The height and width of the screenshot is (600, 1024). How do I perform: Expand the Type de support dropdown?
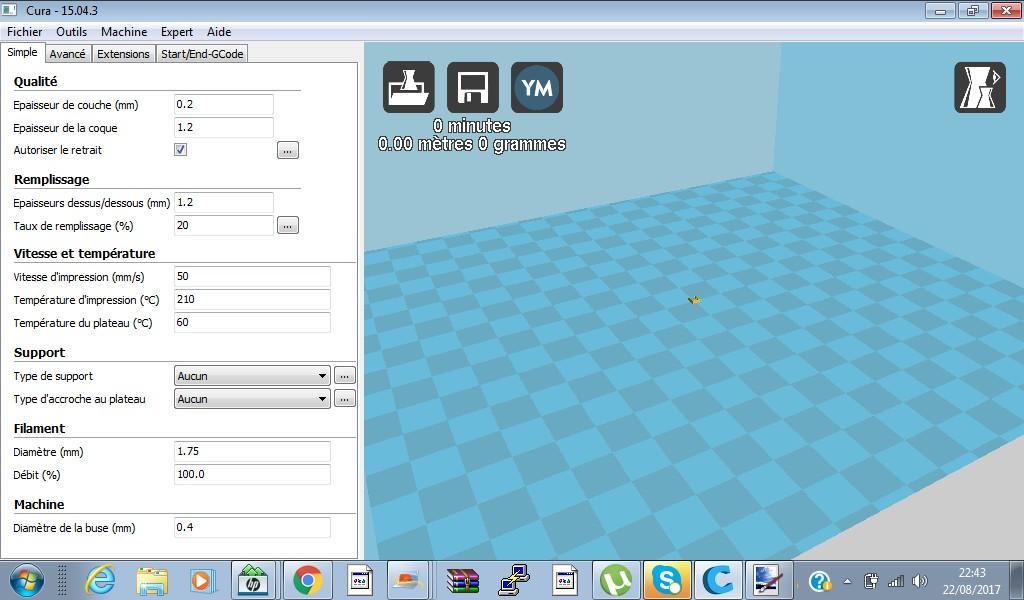tap(252, 375)
